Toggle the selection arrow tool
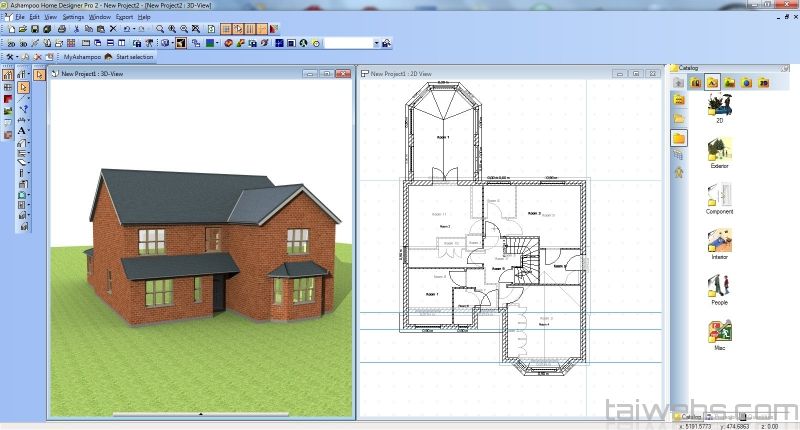The image size is (800, 430). (23, 88)
